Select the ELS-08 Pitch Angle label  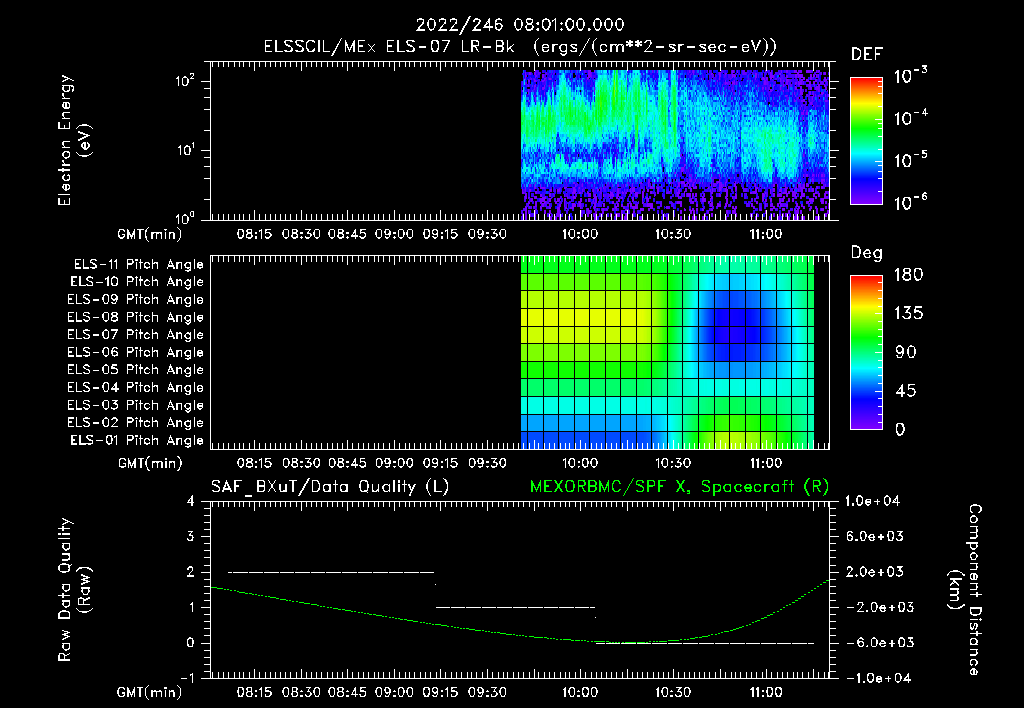pos(136,317)
